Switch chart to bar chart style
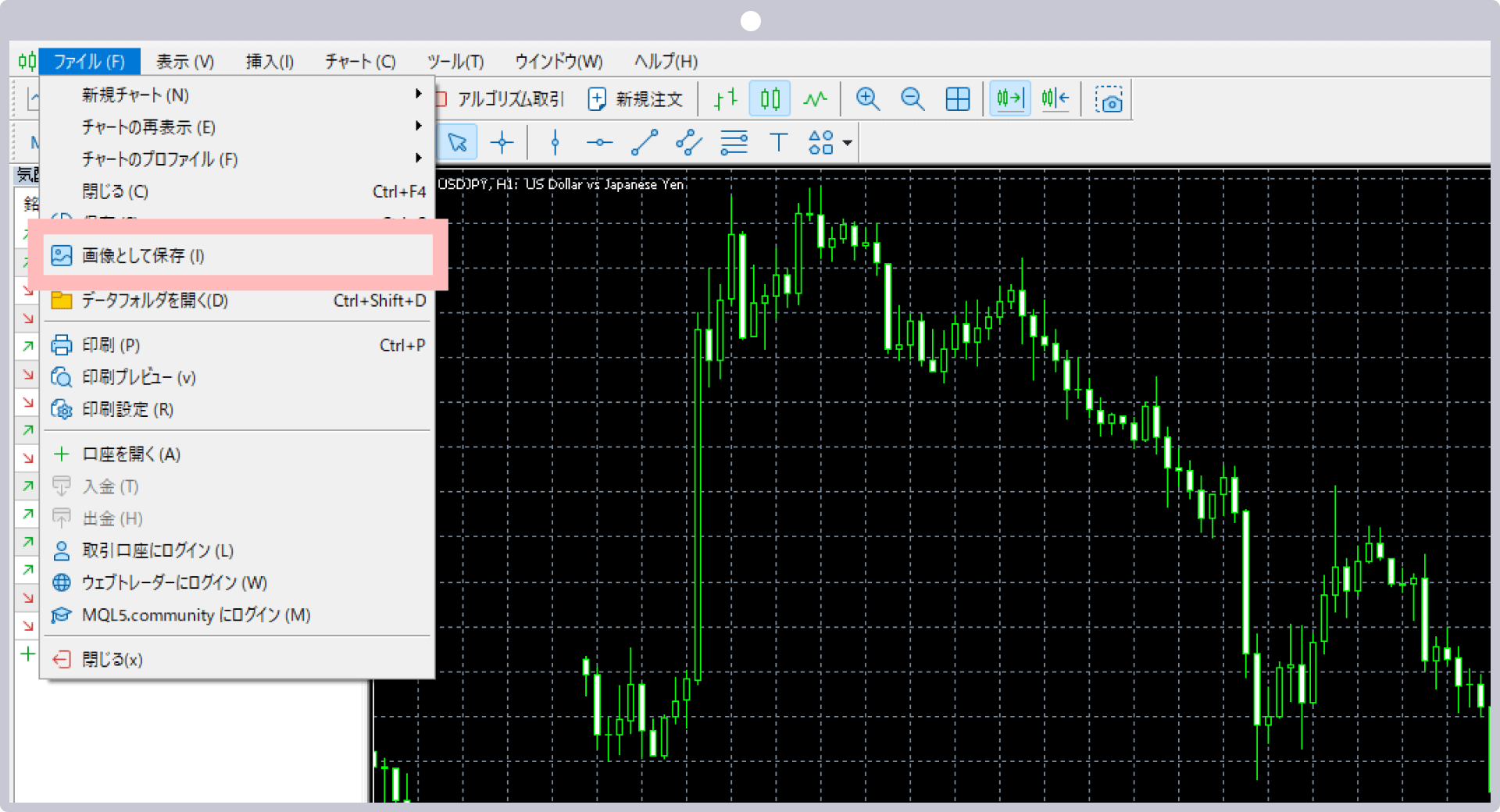The height and width of the screenshot is (812, 1500). point(726,99)
